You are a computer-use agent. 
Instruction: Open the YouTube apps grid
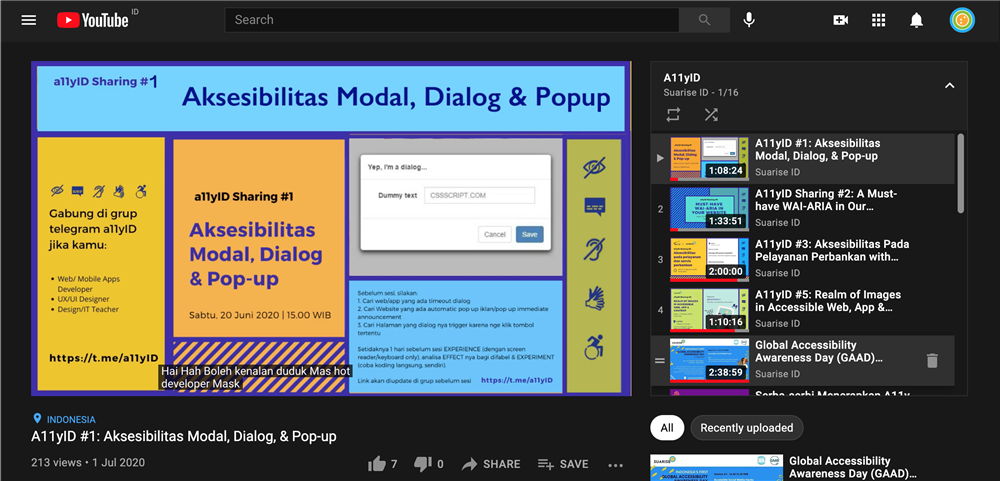click(879, 20)
